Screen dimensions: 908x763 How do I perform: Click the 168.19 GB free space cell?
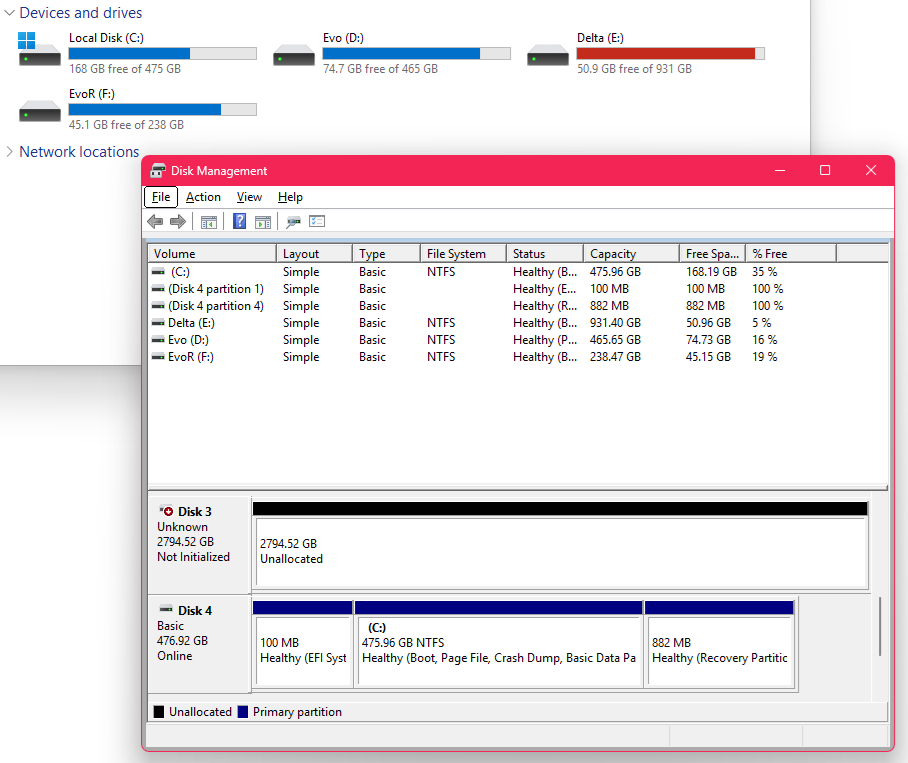pos(711,272)
